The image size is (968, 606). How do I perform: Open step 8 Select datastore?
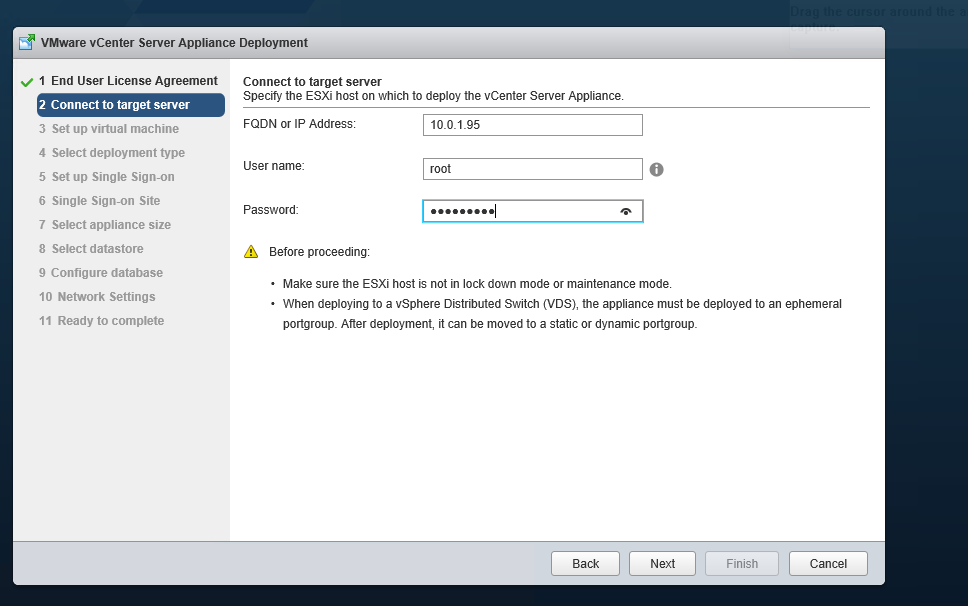pos(91,249)
